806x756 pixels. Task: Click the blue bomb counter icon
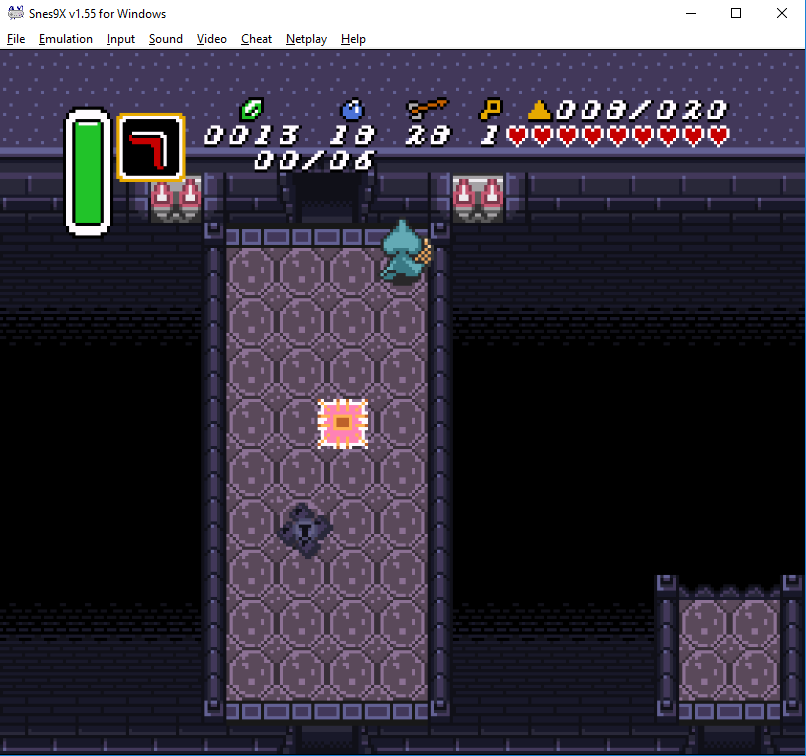pyautogui.click(x=352, y=109)
